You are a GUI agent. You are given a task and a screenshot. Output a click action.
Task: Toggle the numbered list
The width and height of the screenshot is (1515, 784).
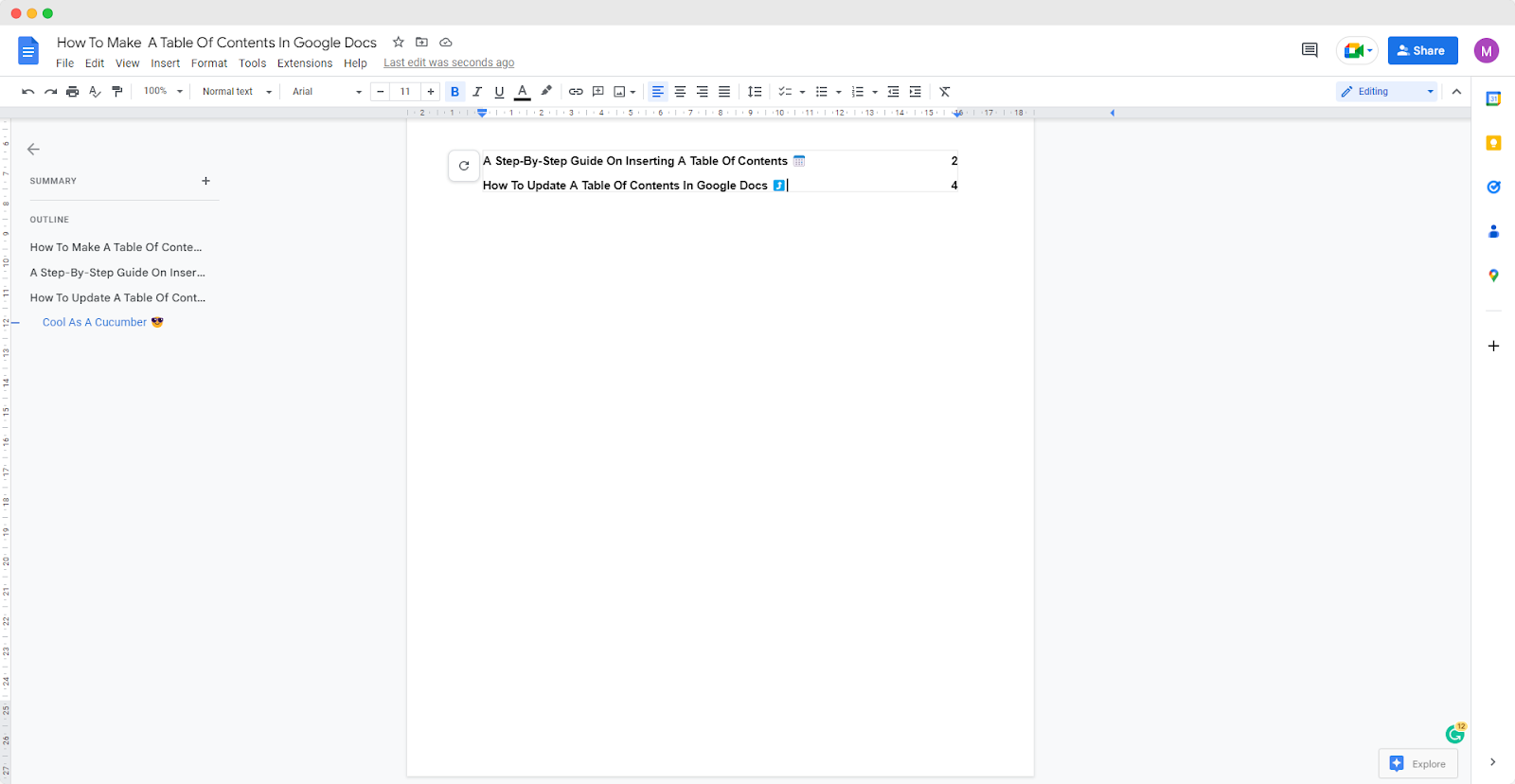click(858, 92)
